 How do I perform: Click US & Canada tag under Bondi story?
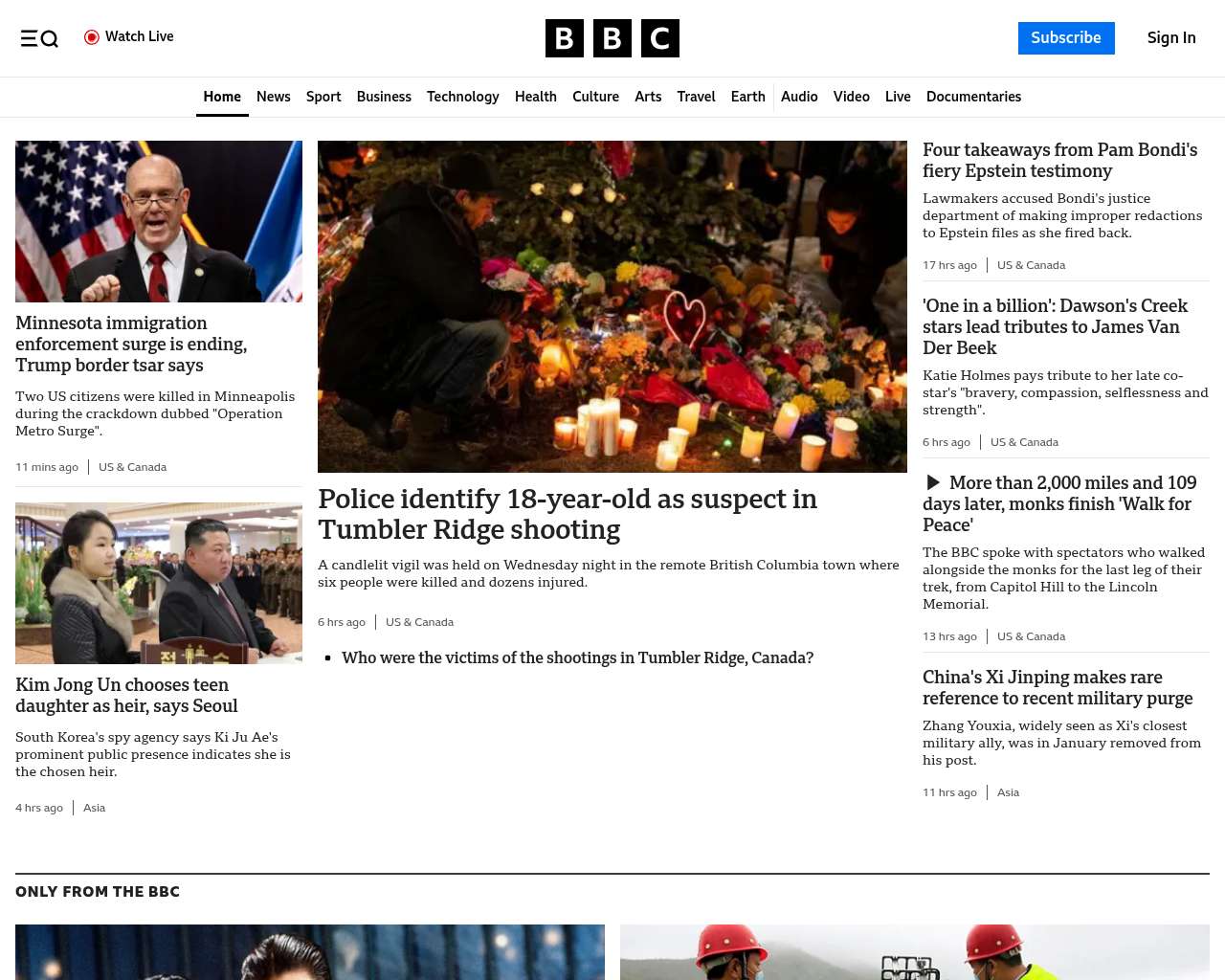coord(1031,265)
